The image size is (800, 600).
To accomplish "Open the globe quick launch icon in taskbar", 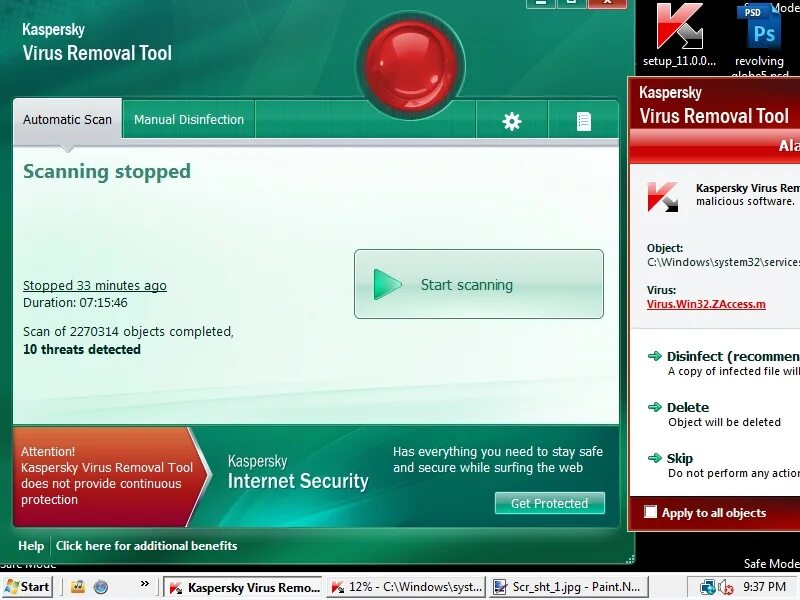I will click(x=101, y=587).
